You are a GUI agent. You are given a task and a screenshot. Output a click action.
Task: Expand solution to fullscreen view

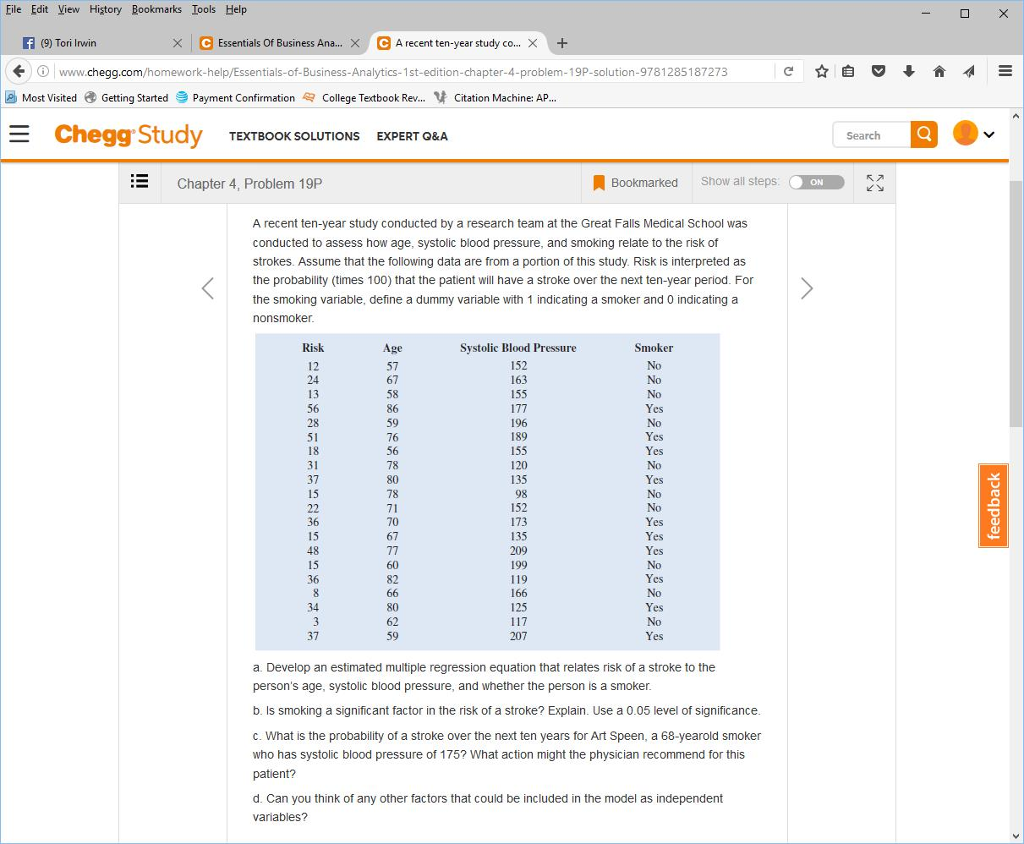(875, 183)
